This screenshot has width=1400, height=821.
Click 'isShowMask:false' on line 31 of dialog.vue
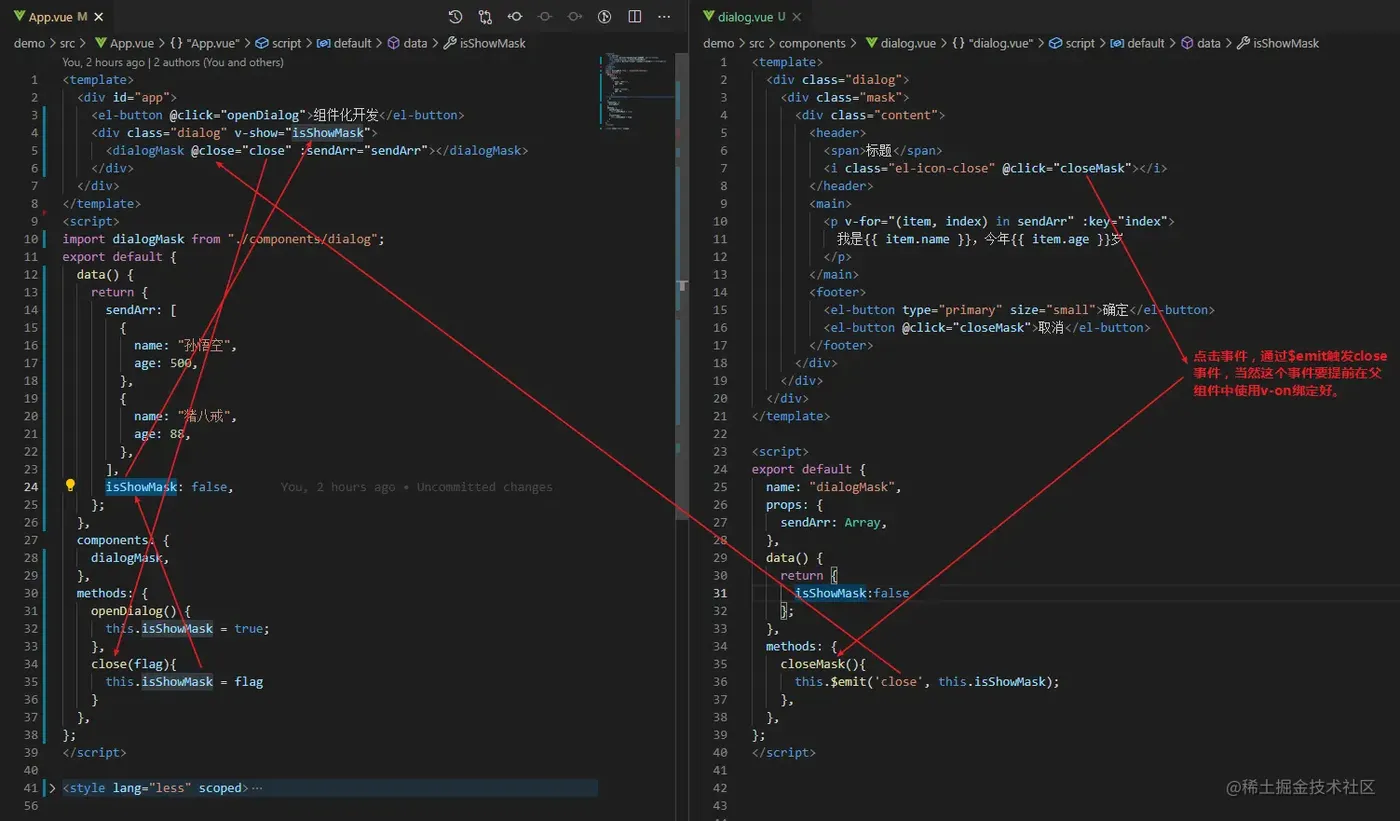[x=852, y=592]
